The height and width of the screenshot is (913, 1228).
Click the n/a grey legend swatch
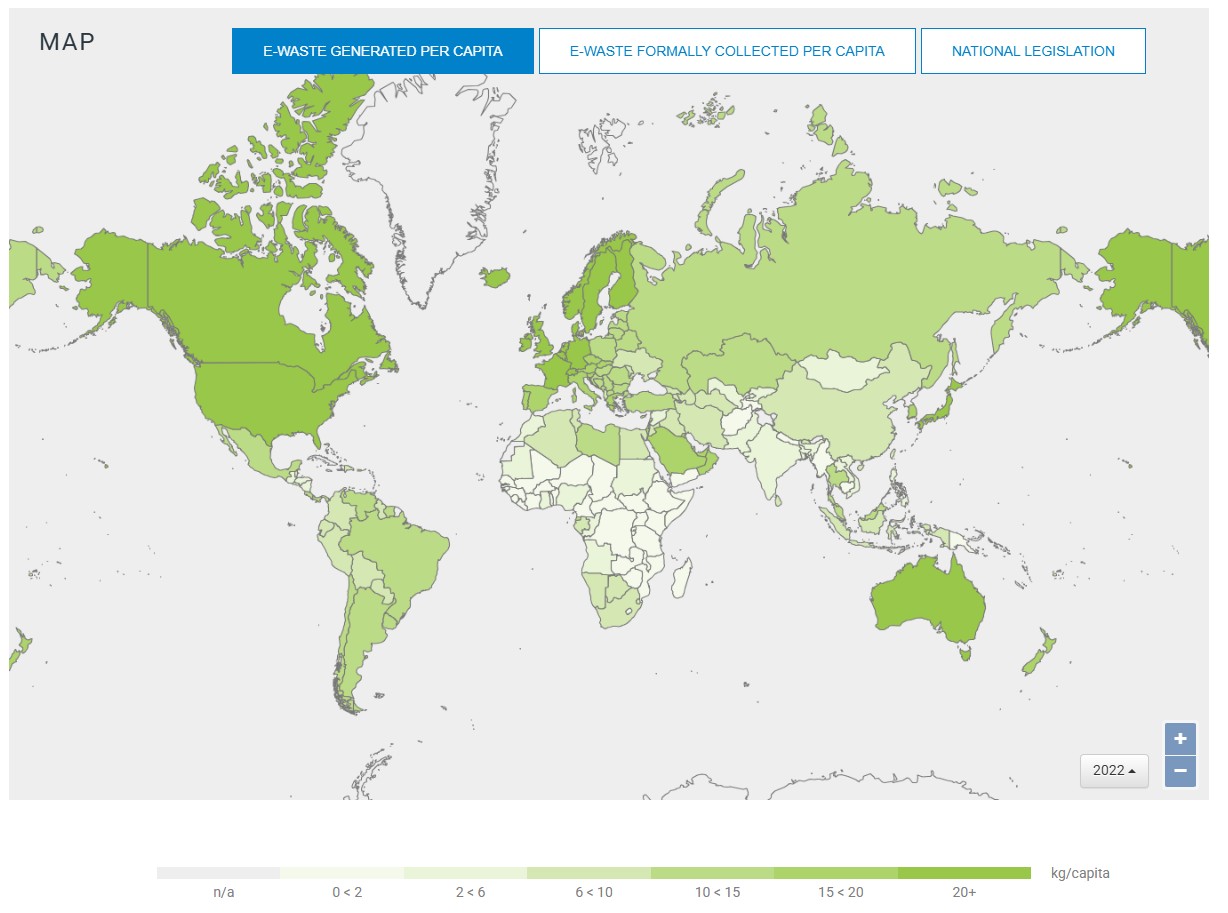click(218, 873)
